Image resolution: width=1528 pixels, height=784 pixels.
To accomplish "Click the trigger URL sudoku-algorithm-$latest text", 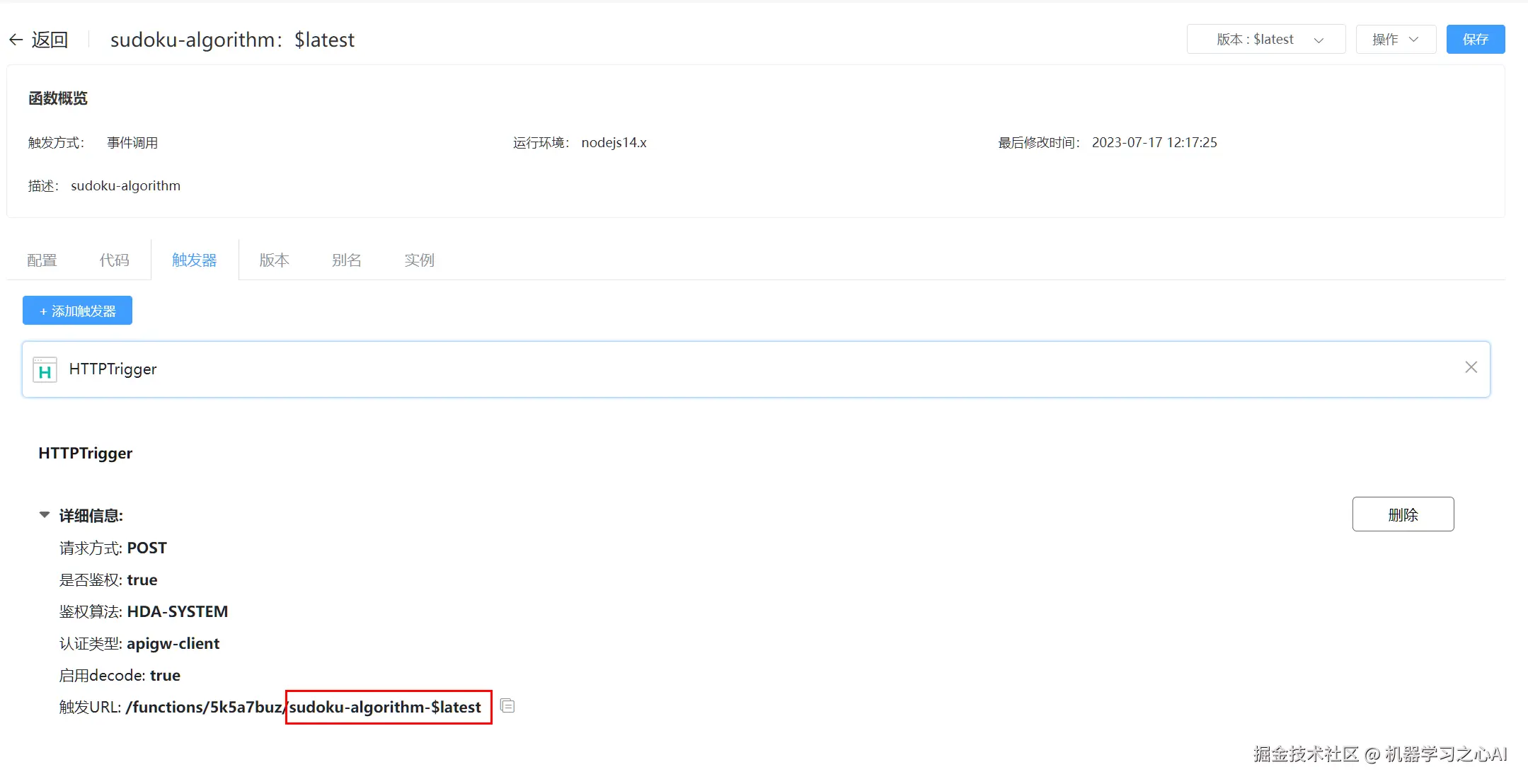I will click(x=386, y=707).
